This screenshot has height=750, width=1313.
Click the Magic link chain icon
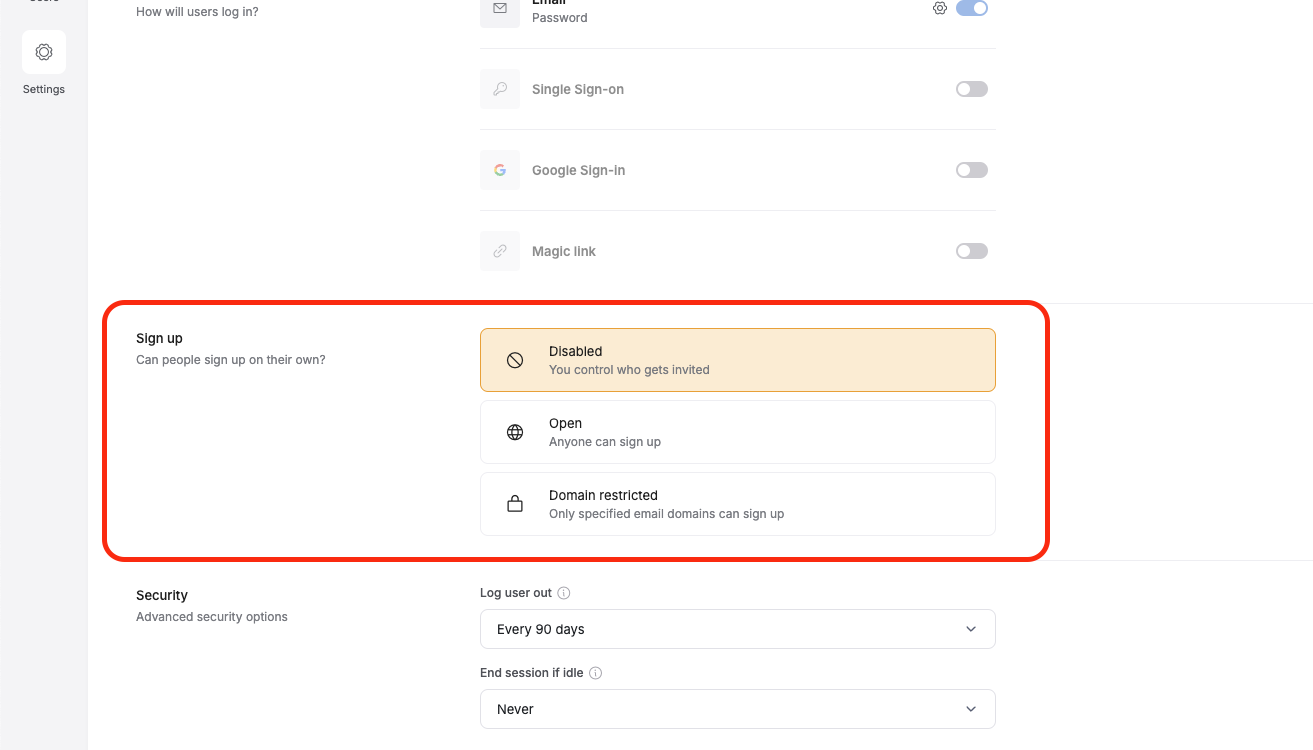[499, 250]
